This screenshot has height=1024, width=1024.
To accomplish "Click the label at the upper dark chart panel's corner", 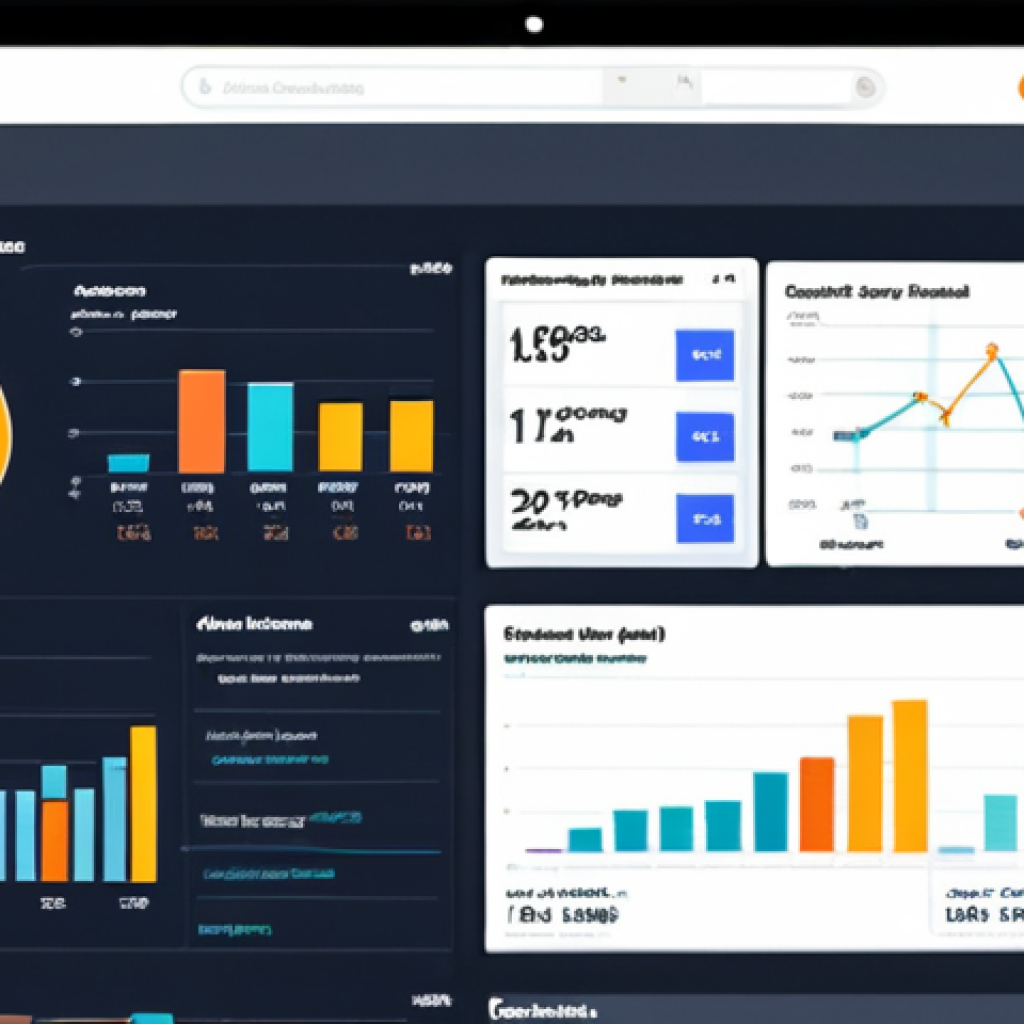I will pyautogui.click(x=431, y=268).
